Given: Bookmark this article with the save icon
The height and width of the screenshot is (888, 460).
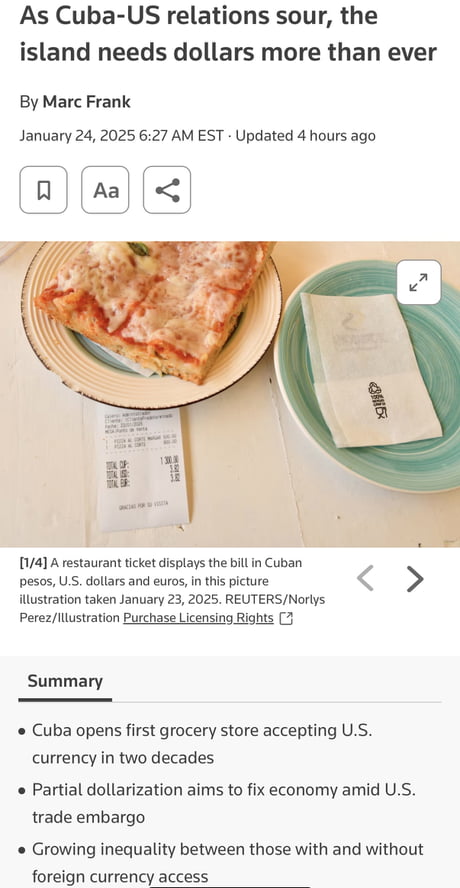Looking at the screenshot, I should coord(44,190).
